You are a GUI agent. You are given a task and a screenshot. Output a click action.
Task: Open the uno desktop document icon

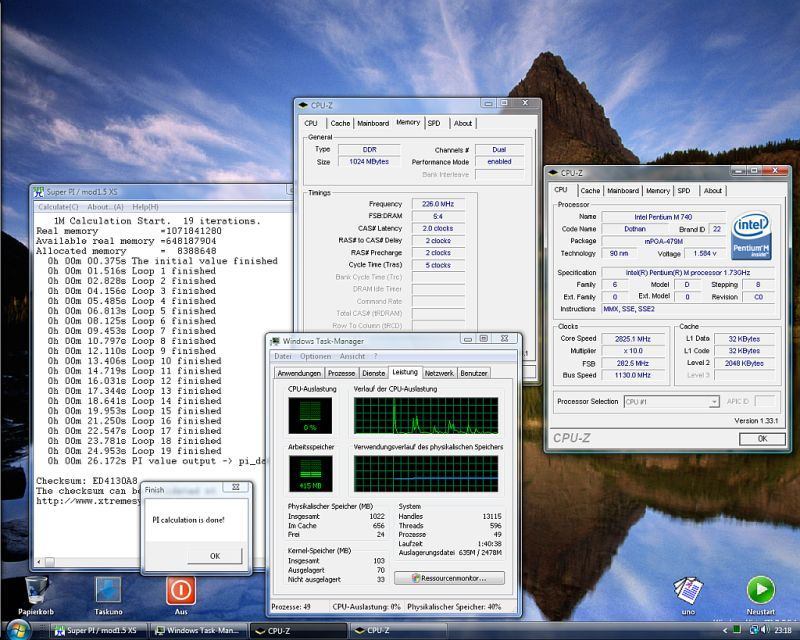click(x=688, y=591)
